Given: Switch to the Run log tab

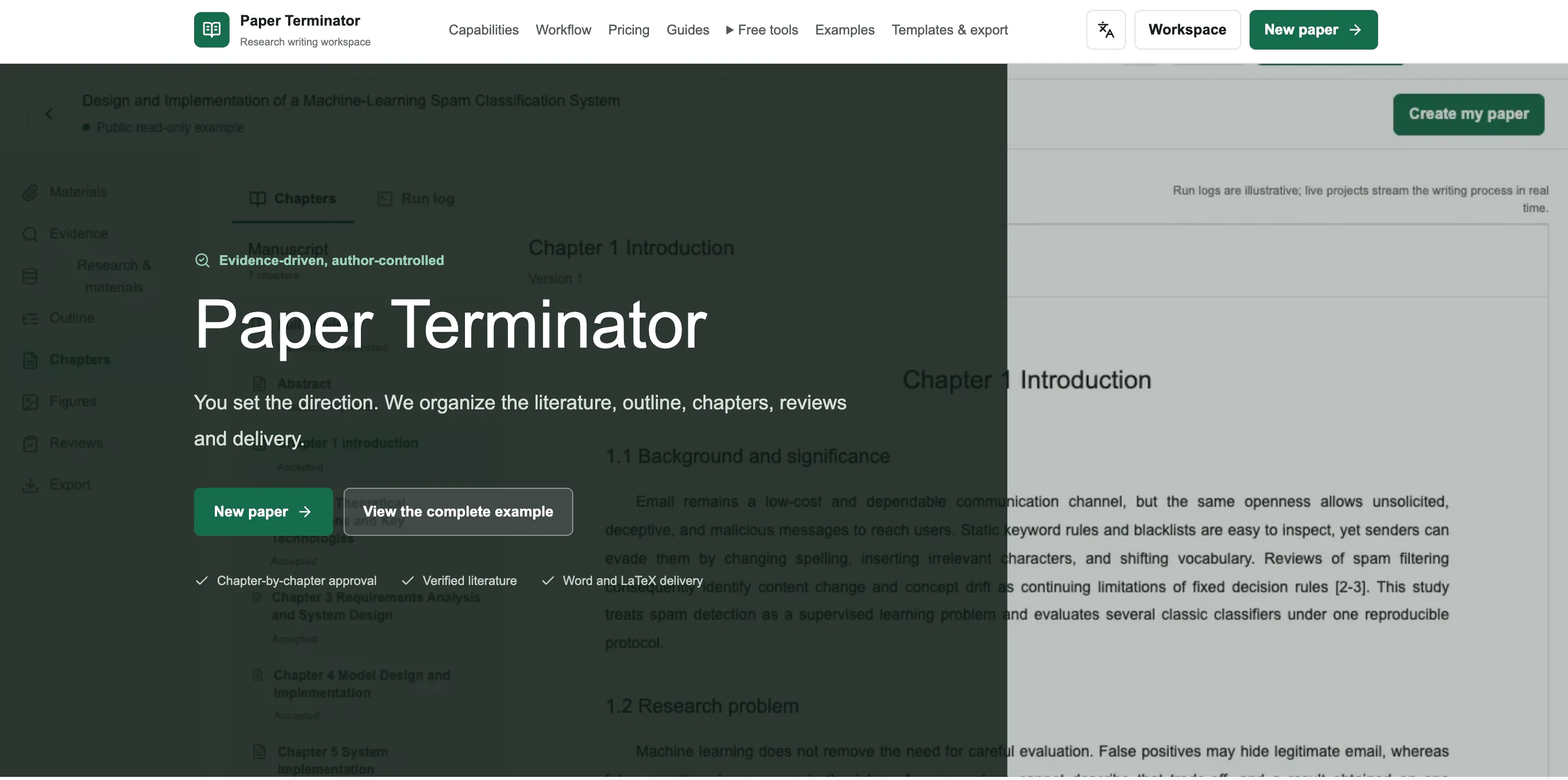Looking at the screenshot, I should [416, 199].
